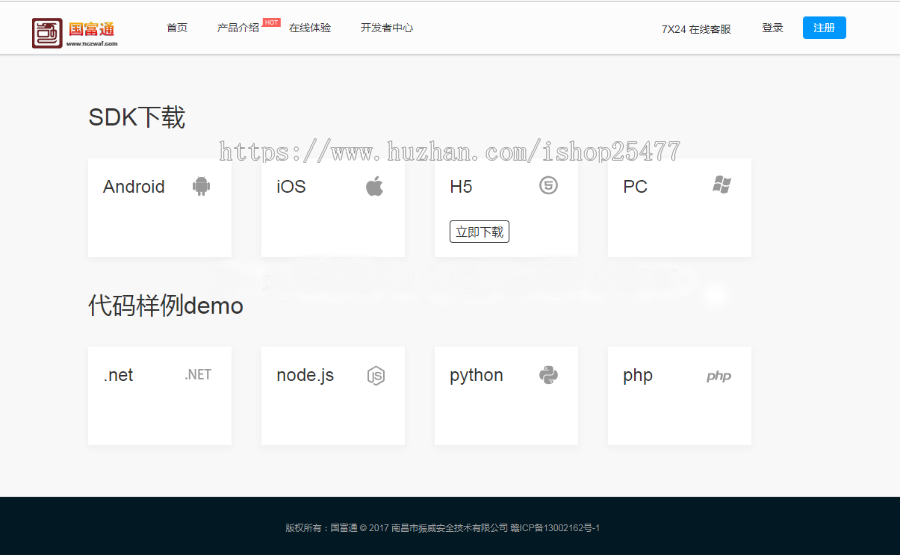Click the SDK下载 section heading
This screenshot has width=900, height=555.
pyautogui.click(x=137, y=117)
